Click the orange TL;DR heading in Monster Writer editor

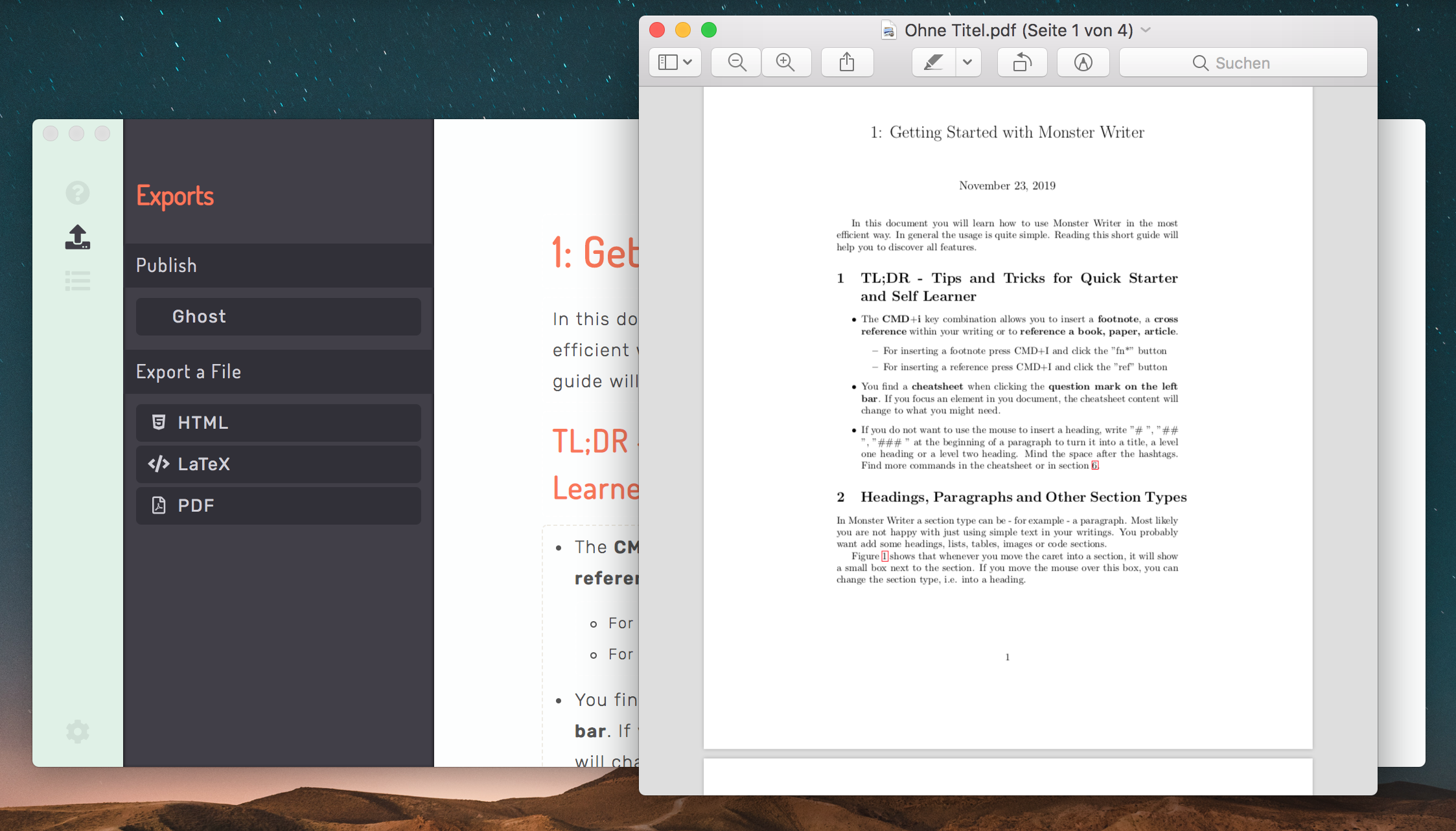pyautogui.click(x=595, y=464)
